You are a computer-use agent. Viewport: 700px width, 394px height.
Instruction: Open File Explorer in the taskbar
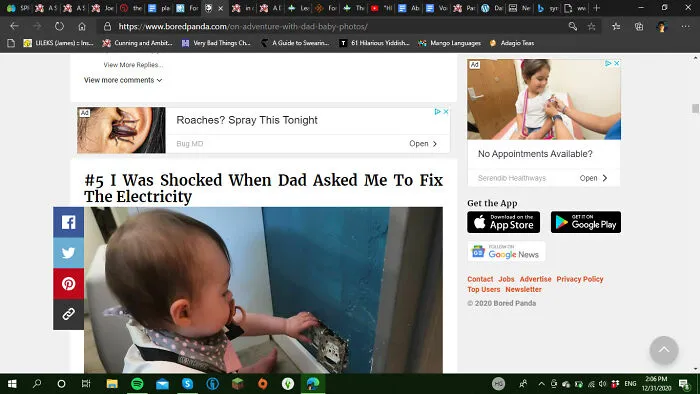click(x=112, y=384)
